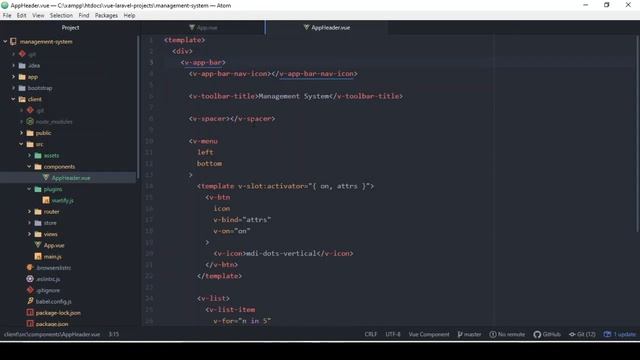
Task: Click the mdi-dots-vertical code line
Action: [x=283, y=253]
